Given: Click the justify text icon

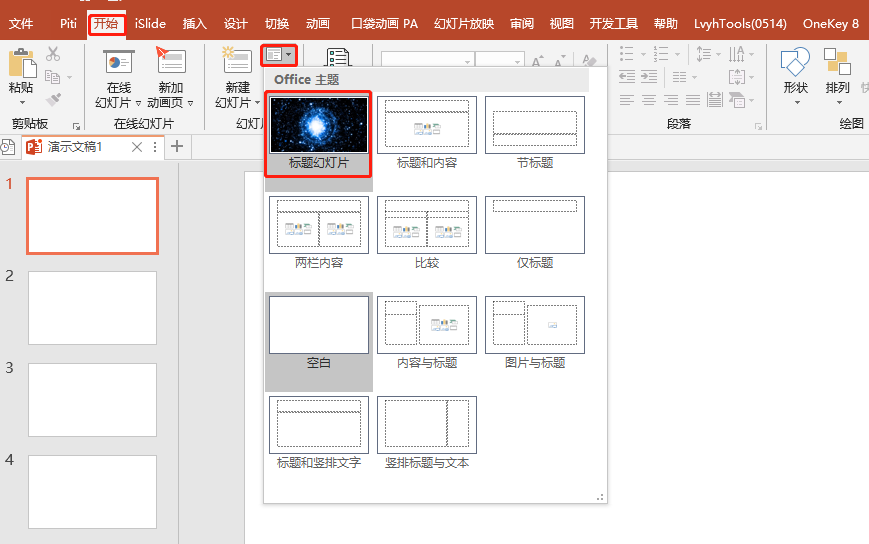Looking at the screenshot, I should pyautogui.click(x=693, y=100).
